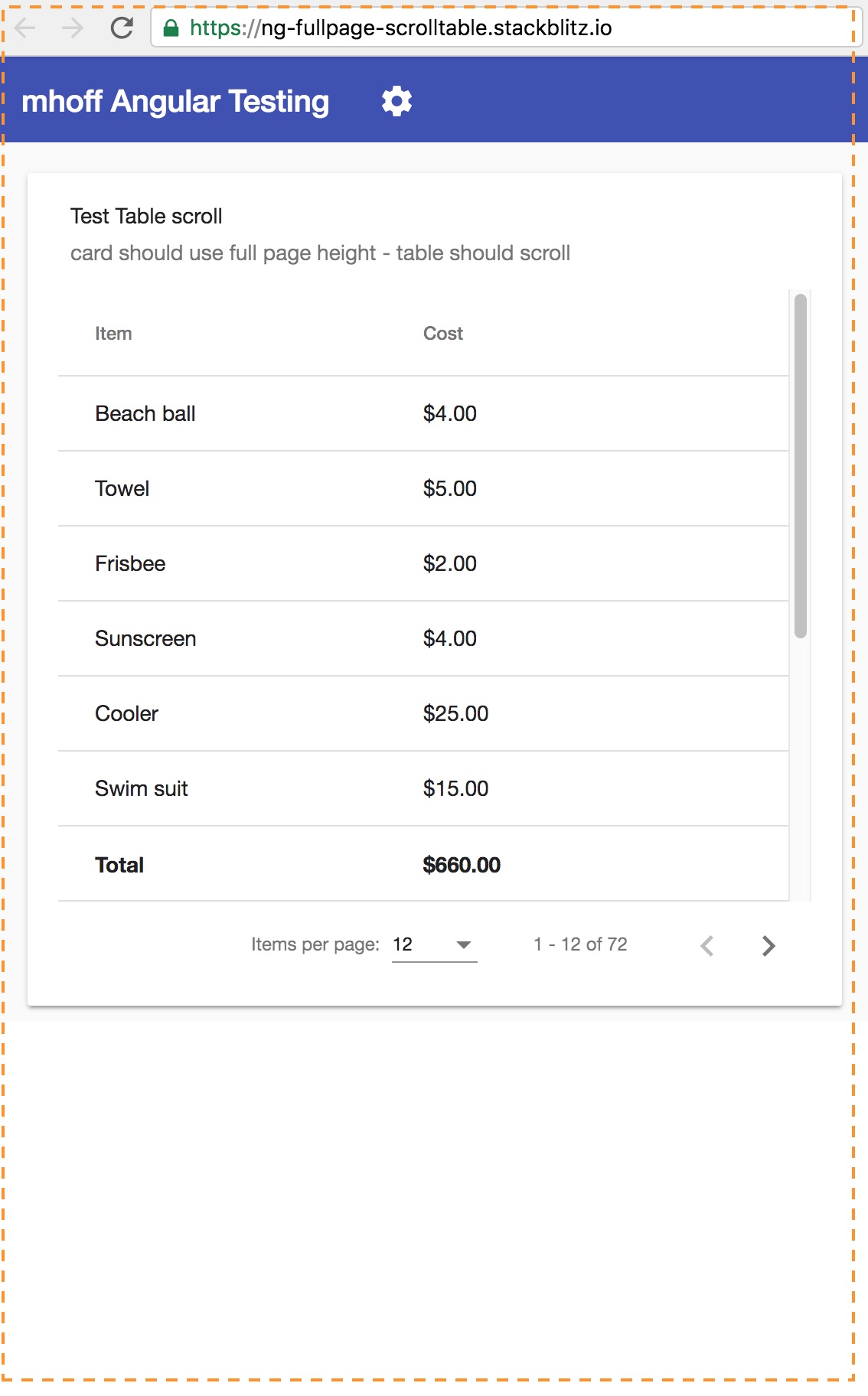Open the settings gear in toolbar
The image size is (868, 1396).
(x=396, y=101)
